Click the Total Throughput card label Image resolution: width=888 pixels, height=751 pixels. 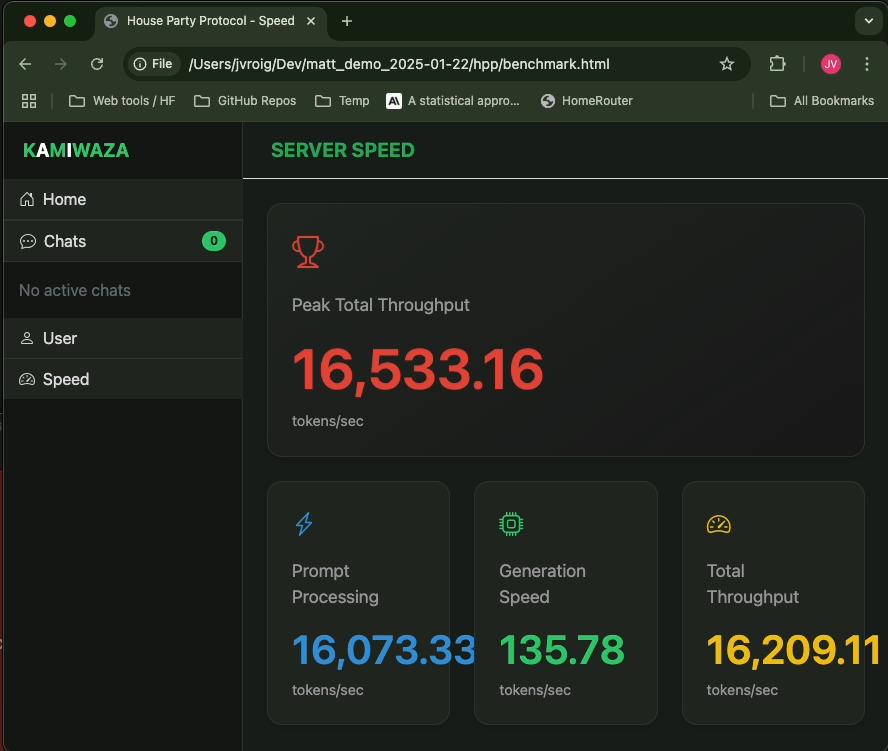[x=753, y=584]
